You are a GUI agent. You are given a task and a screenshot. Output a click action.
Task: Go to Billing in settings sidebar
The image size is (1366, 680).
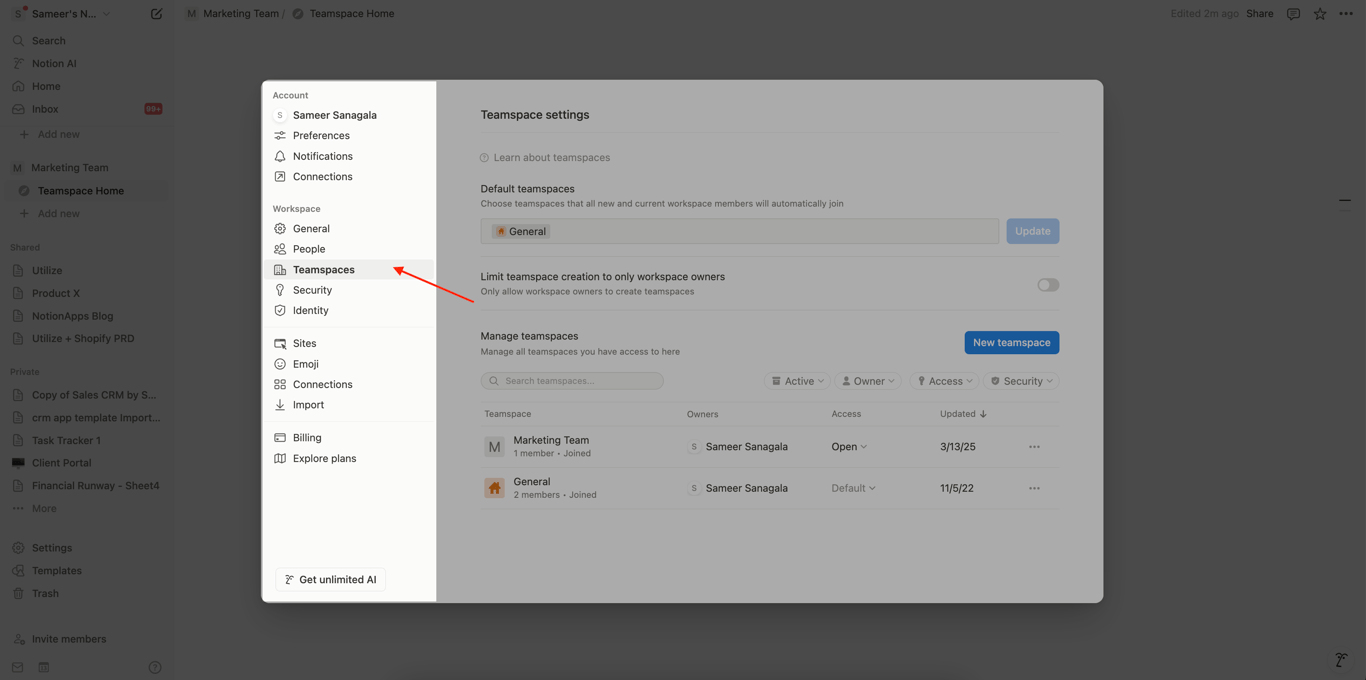[307, 438]
